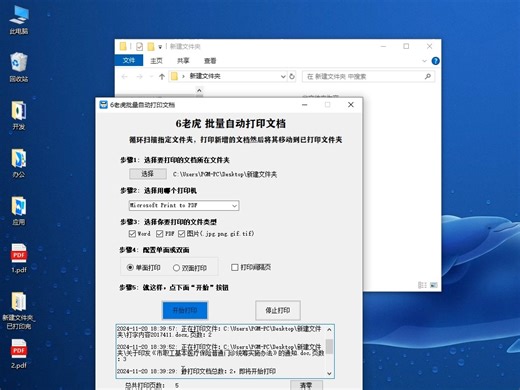Screen dimensions: 520x390
Task: Click log line 待打印文档总数: 2
Action: pyautogui.click(x=196, y=371)
